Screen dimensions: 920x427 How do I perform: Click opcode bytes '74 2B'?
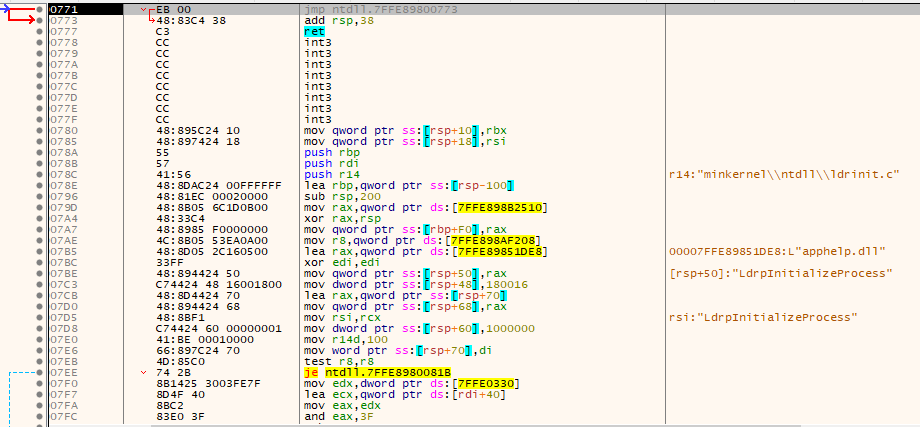coord(174,372)
